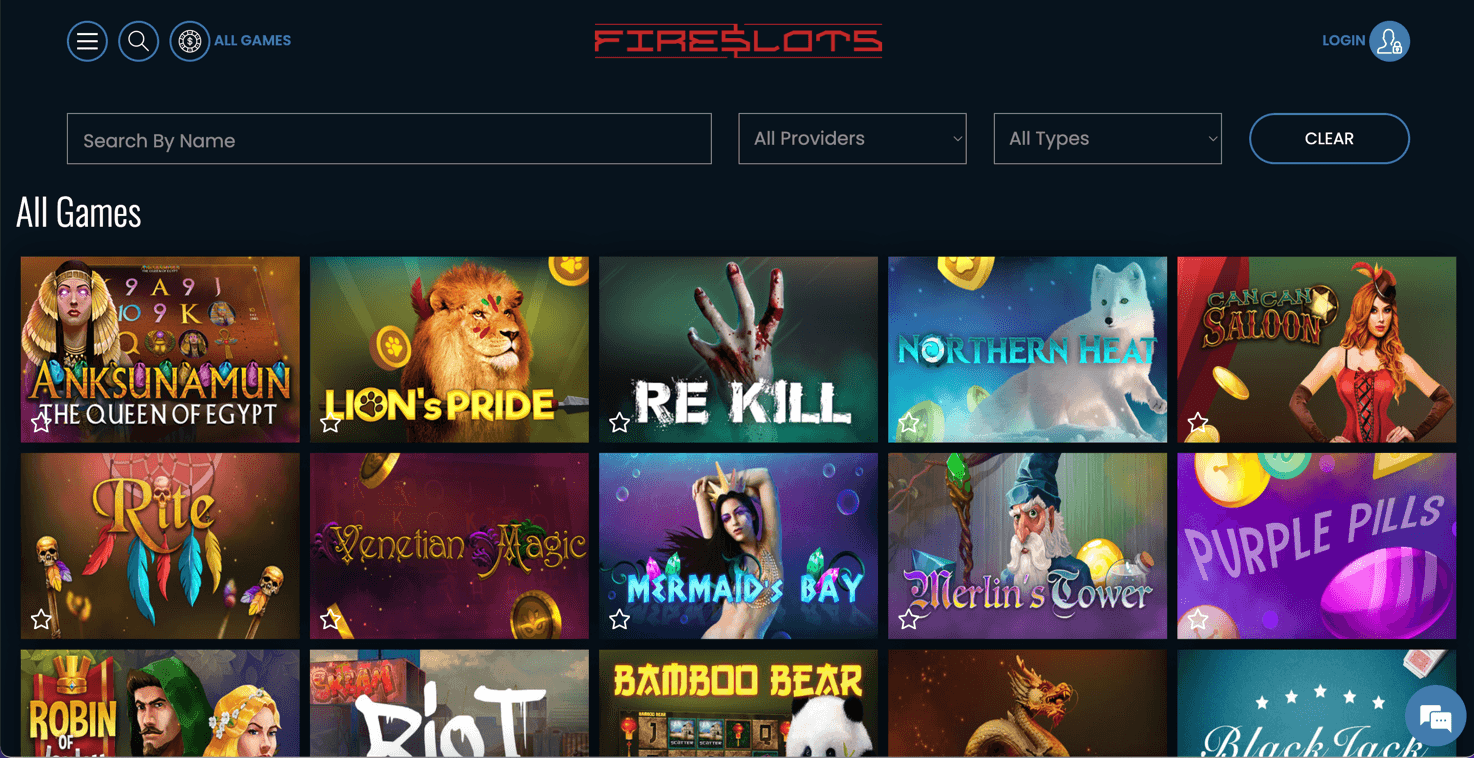The image size is (1474, 758).
Task: Expand the All Types dropdown
Action: tap(1107, 139)
